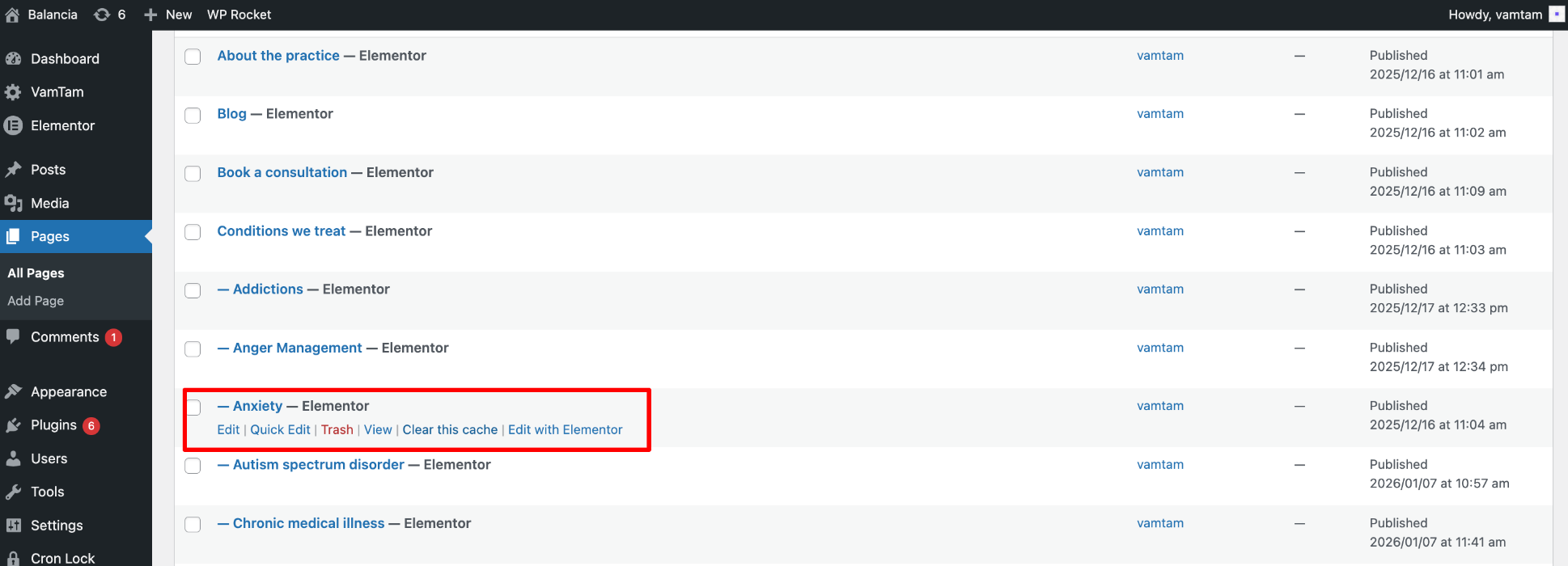Viewport: 1568px width, 566px height.
Task: Click the Comments pending count badge 1
Action: coord(114,337)
